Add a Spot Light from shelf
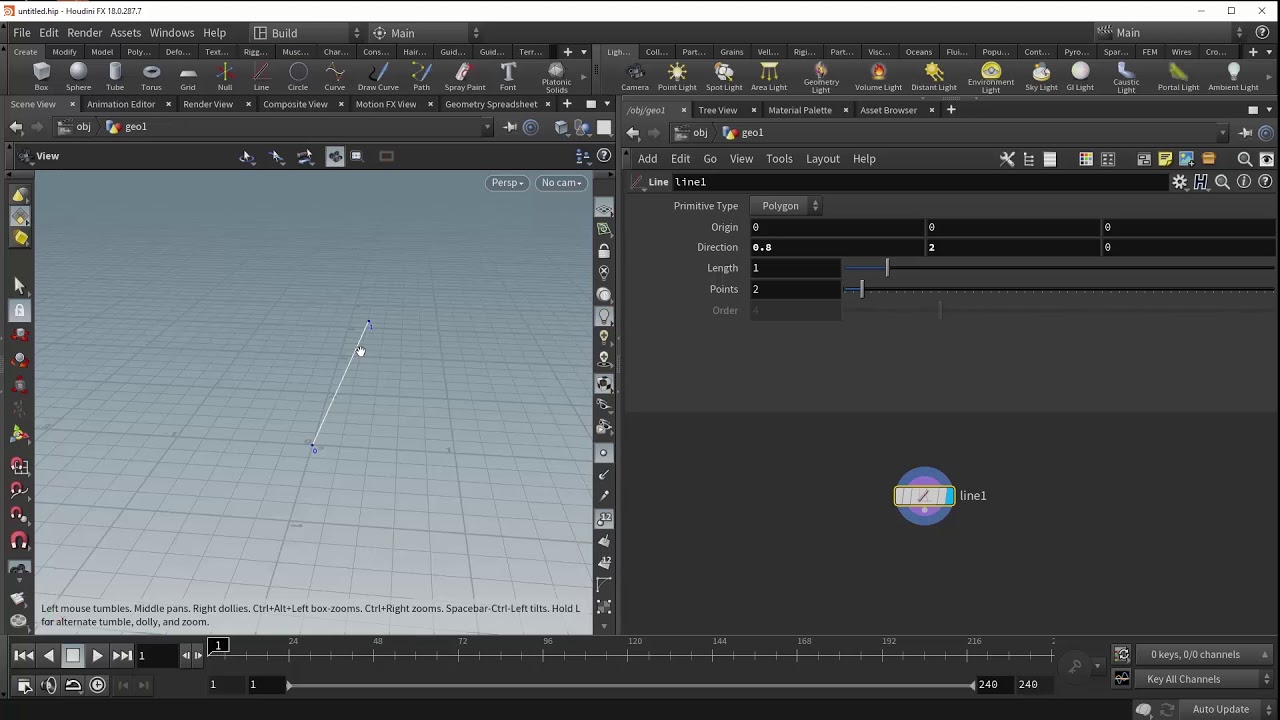 point(724,76)
